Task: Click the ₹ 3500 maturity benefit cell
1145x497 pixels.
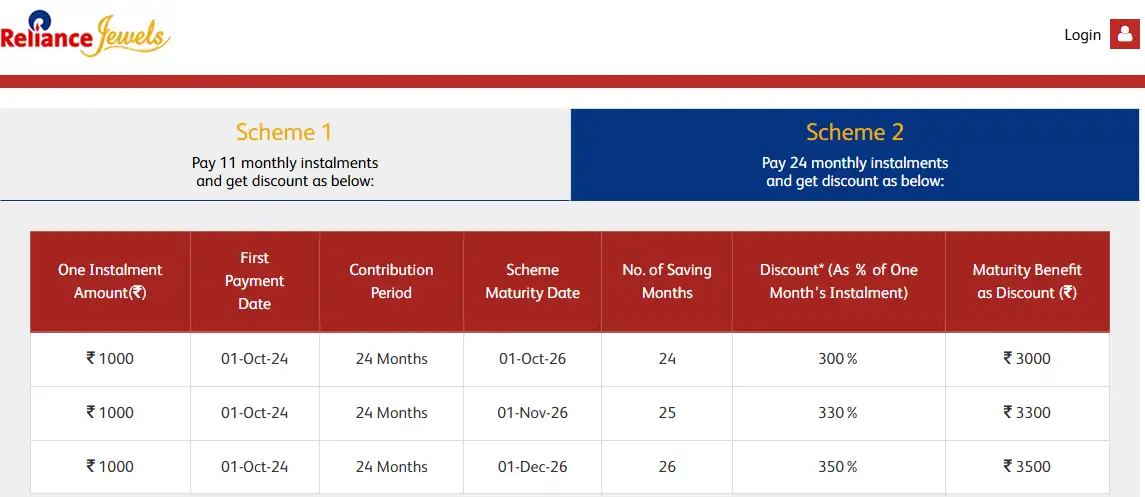Action: [x=1027, y=467]
